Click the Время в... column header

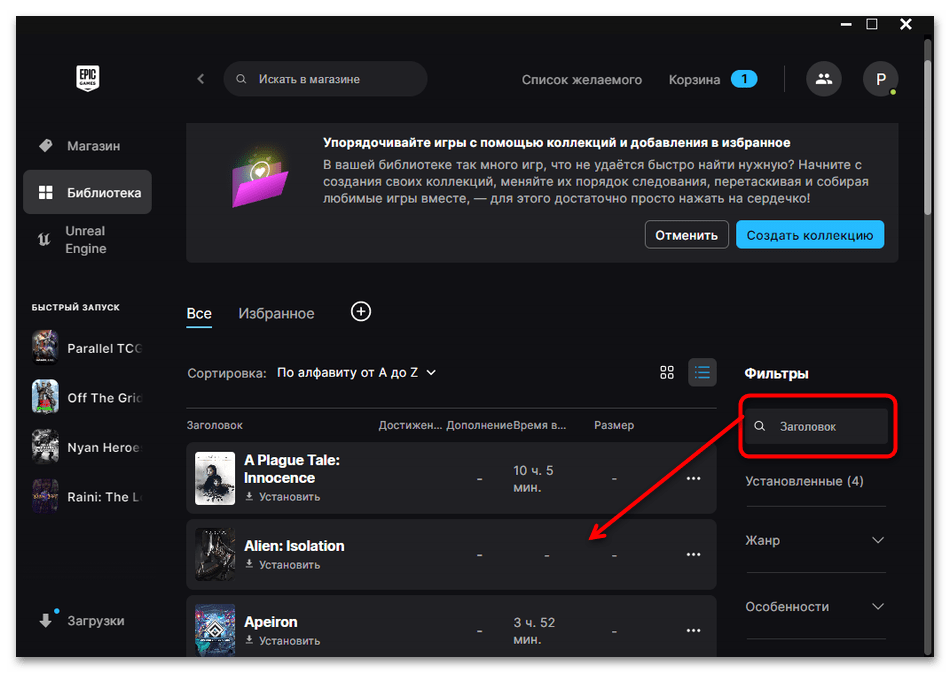pos(540,425)
